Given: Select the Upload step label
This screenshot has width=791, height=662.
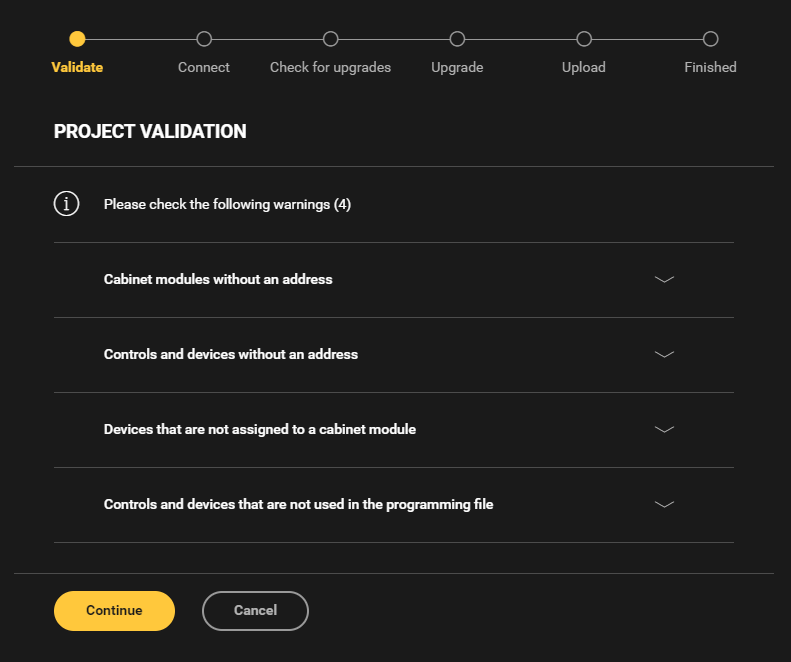Looking at the screenshot, I should (x=584, y=68).
